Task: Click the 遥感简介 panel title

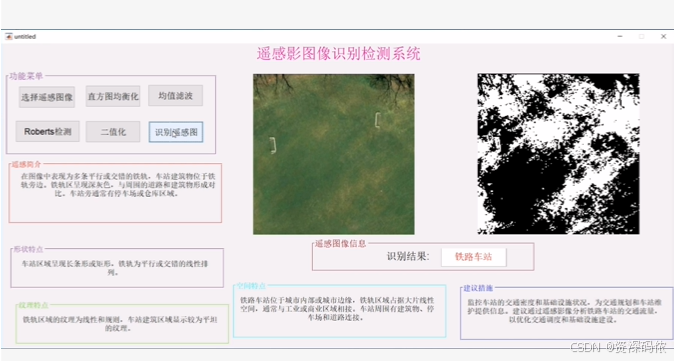Action: 27,164
